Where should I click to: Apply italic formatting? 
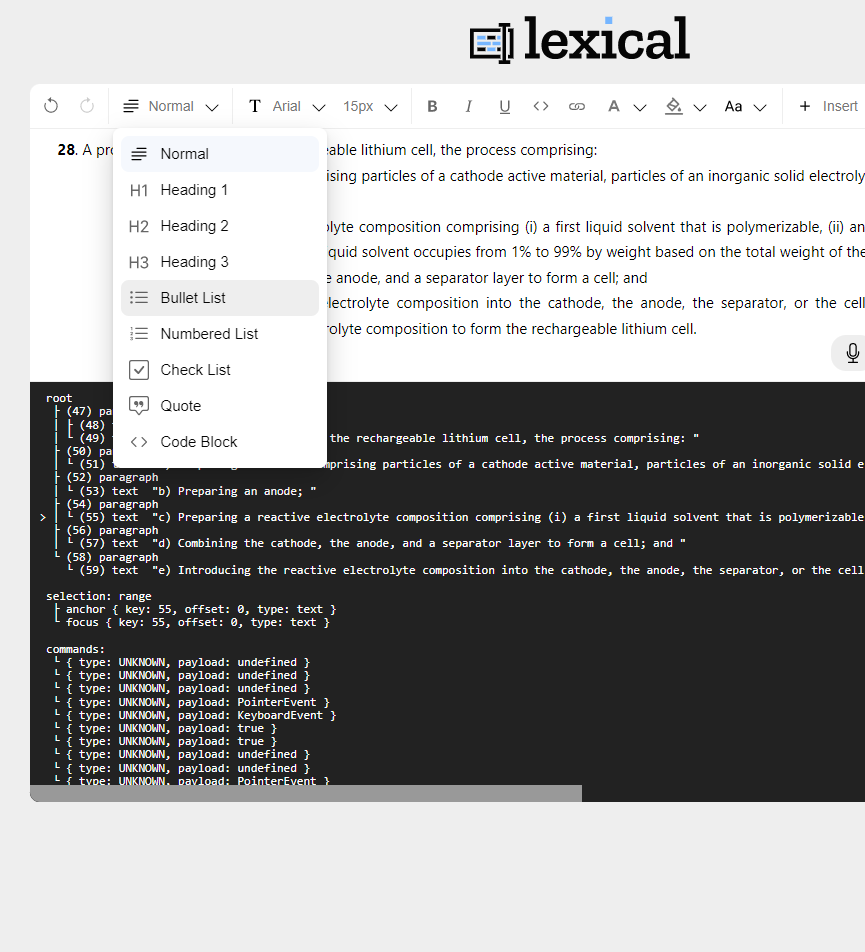coord(468,106)
